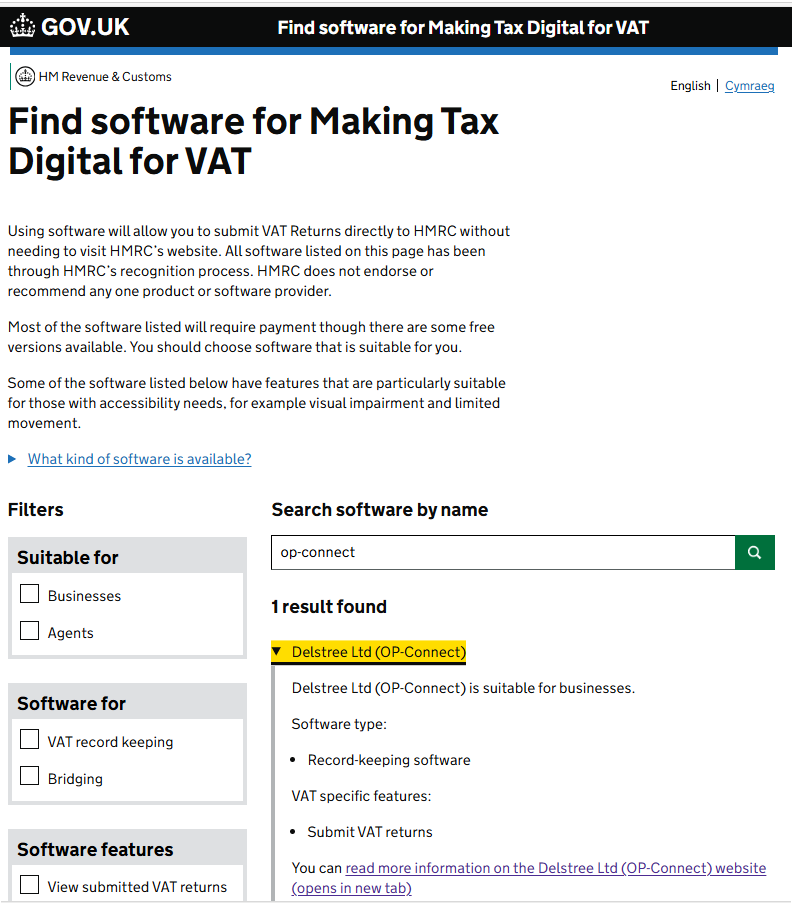
Task: Click the 1 result found heading
Action: [329, 607]
